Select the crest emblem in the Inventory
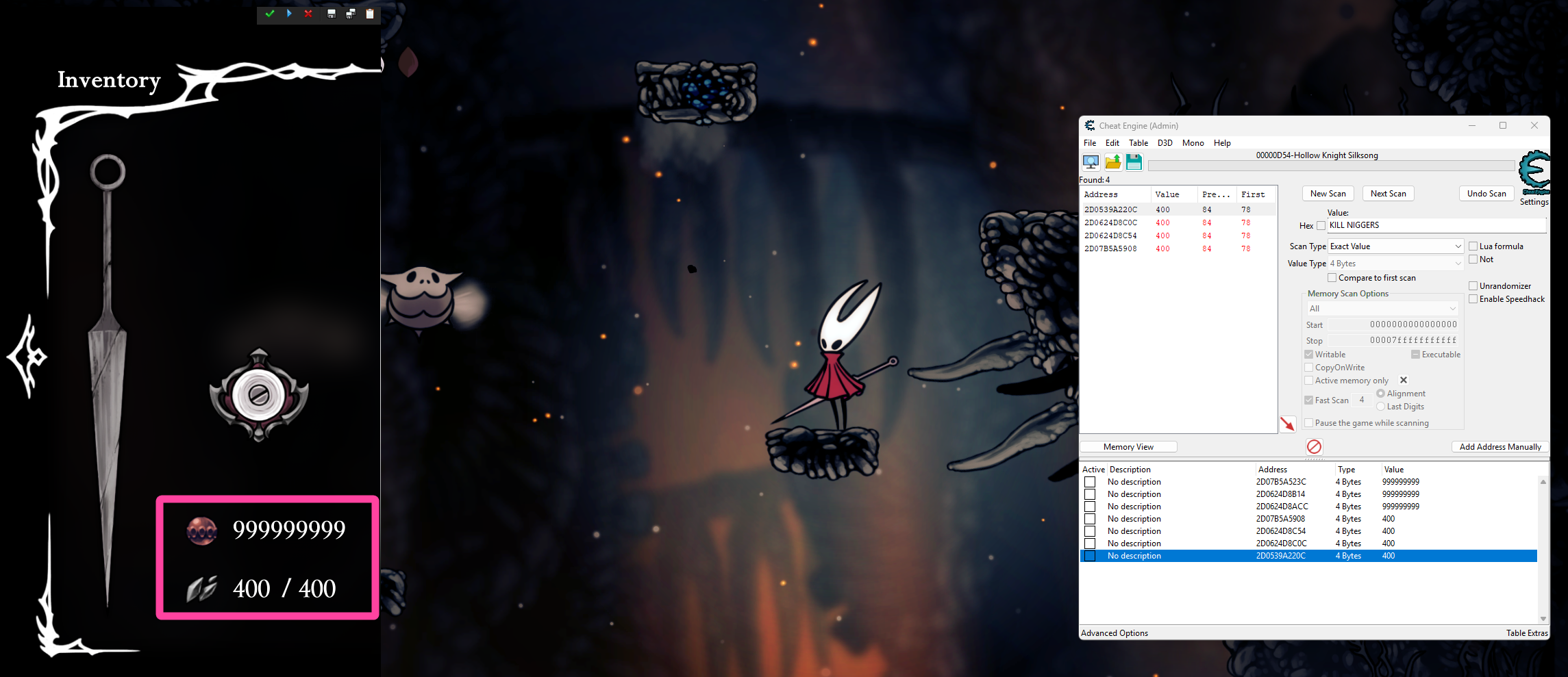The image size is (1568, 677). [x=259, y=395]
